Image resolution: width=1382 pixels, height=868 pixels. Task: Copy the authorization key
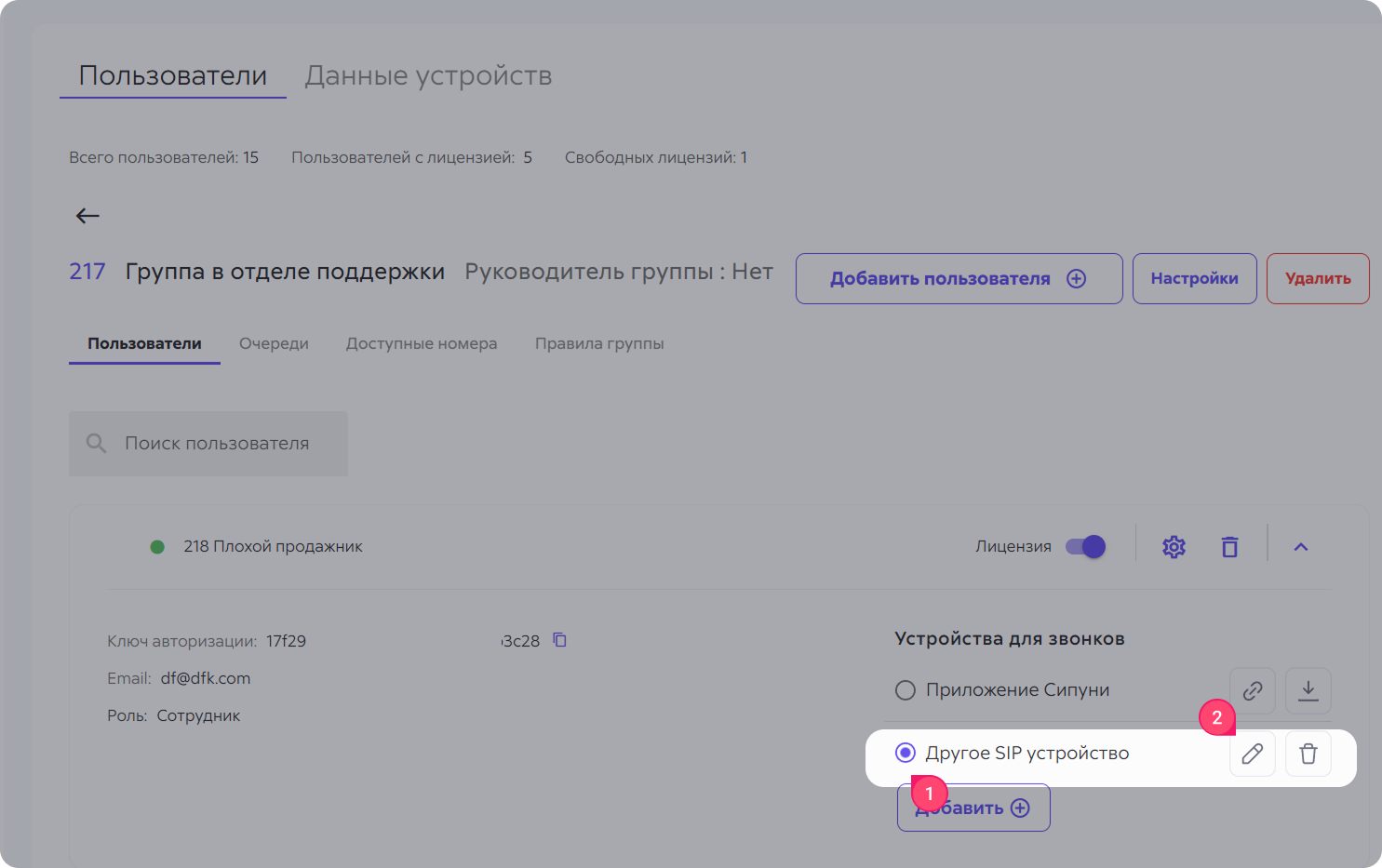click(x=559, y=640)
